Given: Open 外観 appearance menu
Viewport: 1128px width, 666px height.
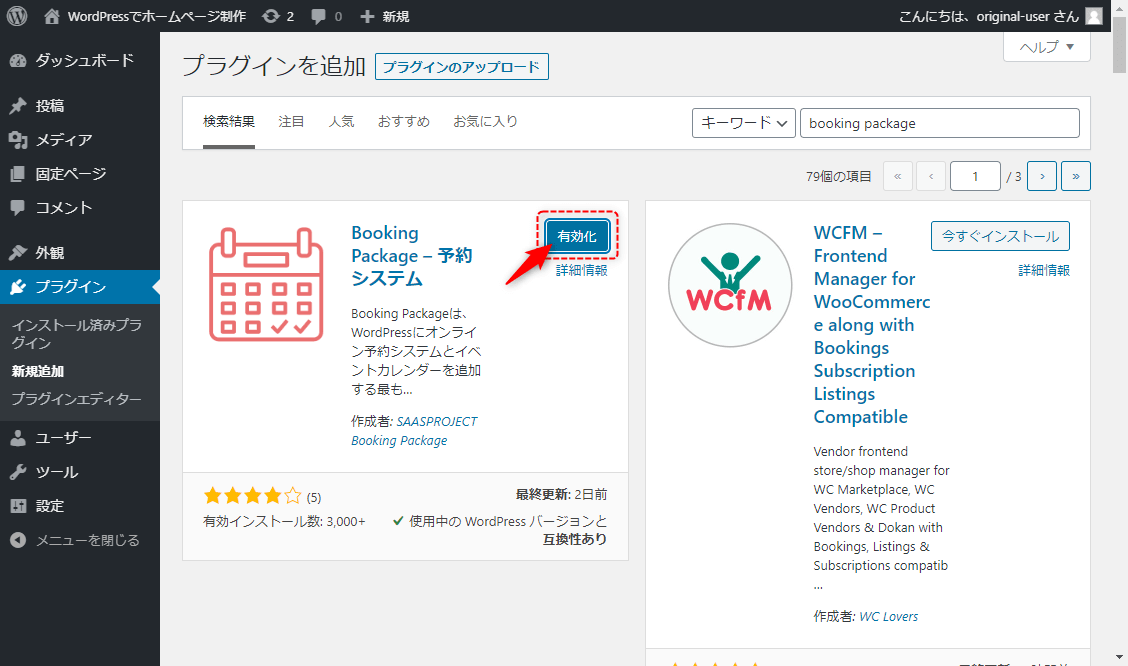Looking at the screenshot, I should pyautogui.click(x=80, y=252).
